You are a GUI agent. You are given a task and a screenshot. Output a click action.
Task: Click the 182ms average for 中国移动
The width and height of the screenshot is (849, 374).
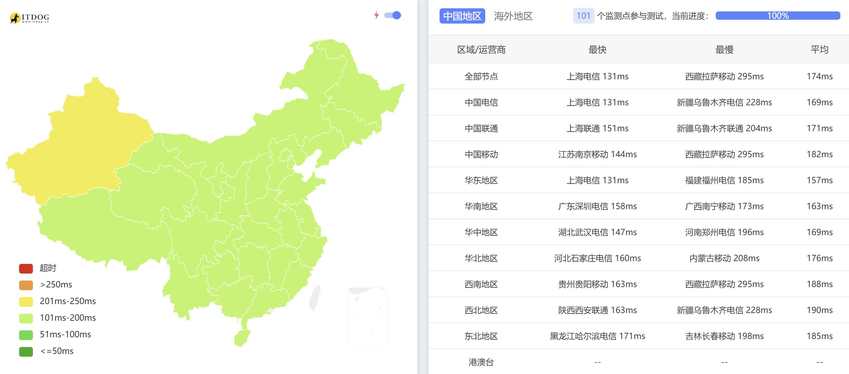[820, 154]
